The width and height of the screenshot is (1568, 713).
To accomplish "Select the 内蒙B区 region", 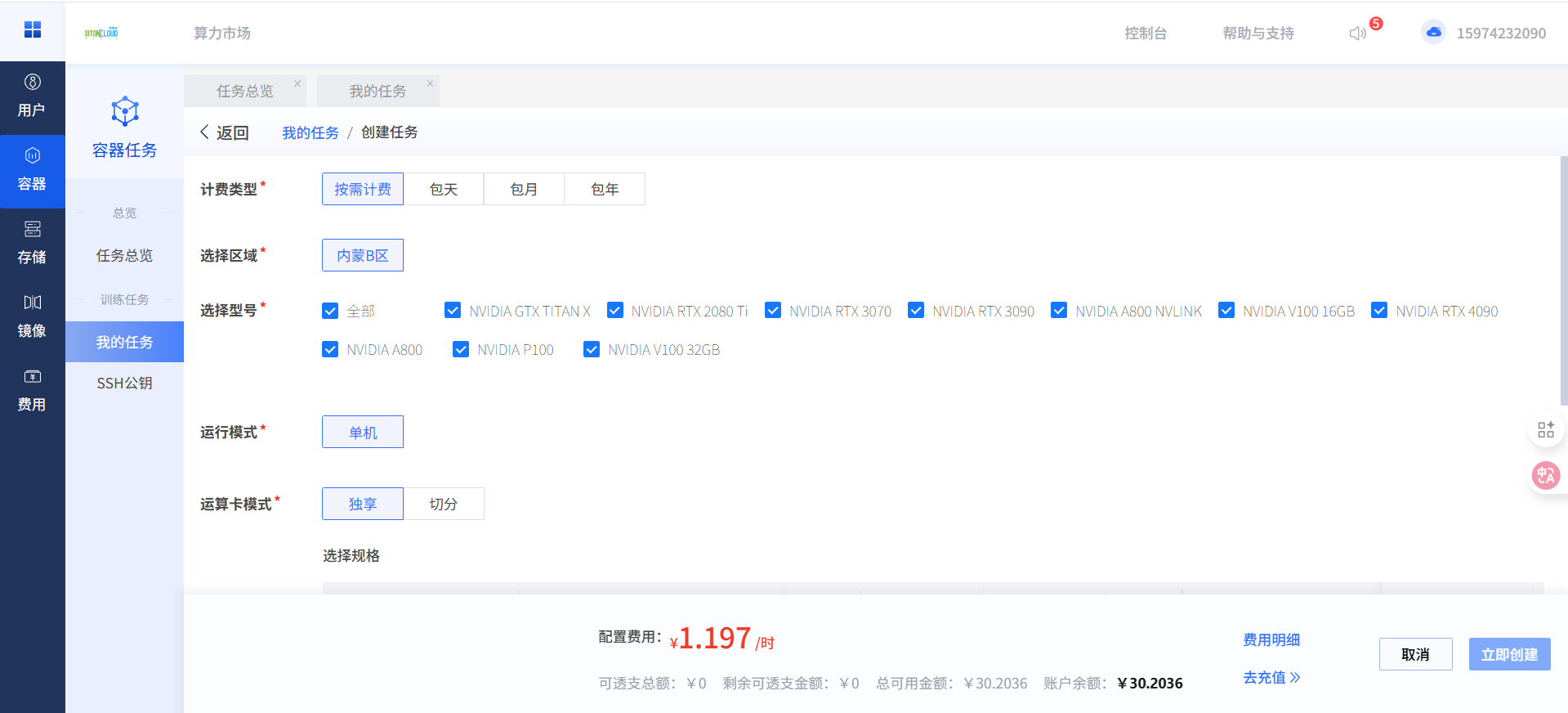I will [363, 255].
